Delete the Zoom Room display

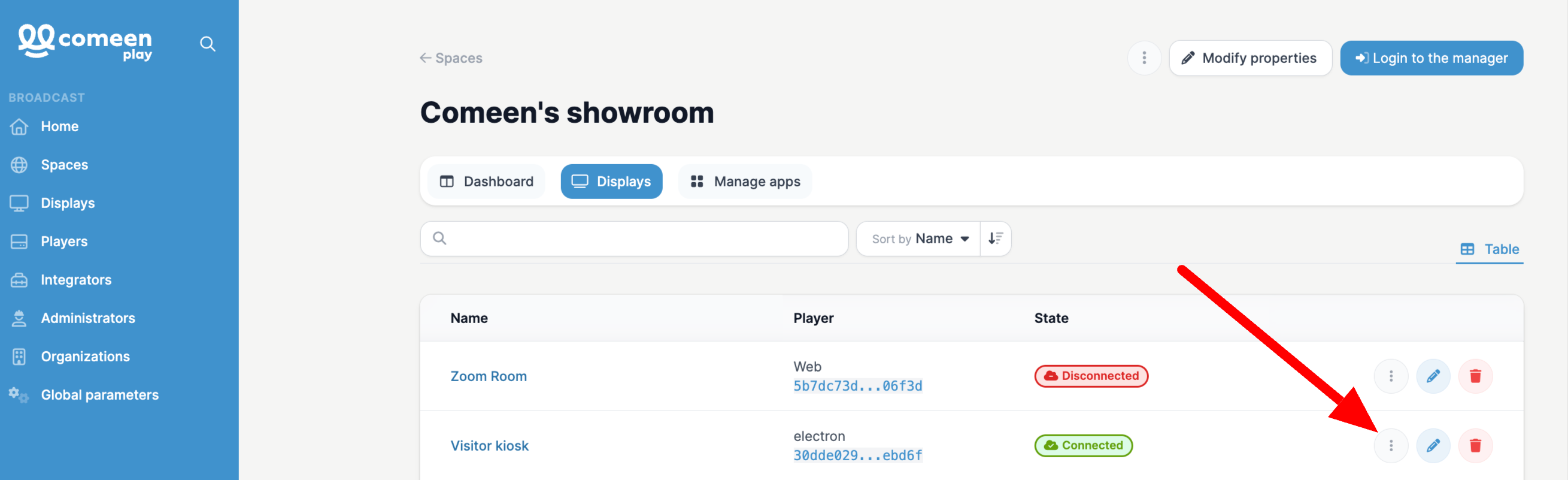click(1475, 376)
